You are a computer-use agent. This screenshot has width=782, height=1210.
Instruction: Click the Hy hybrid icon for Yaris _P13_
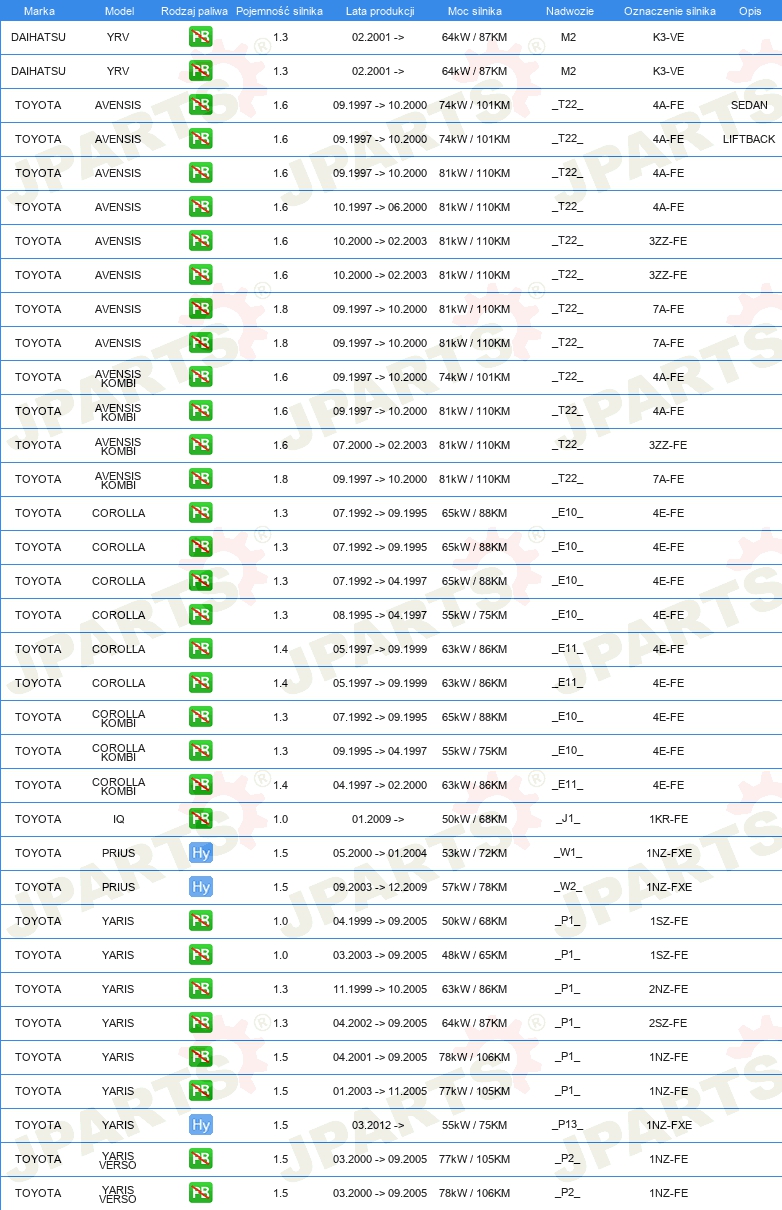(201, 1125)
